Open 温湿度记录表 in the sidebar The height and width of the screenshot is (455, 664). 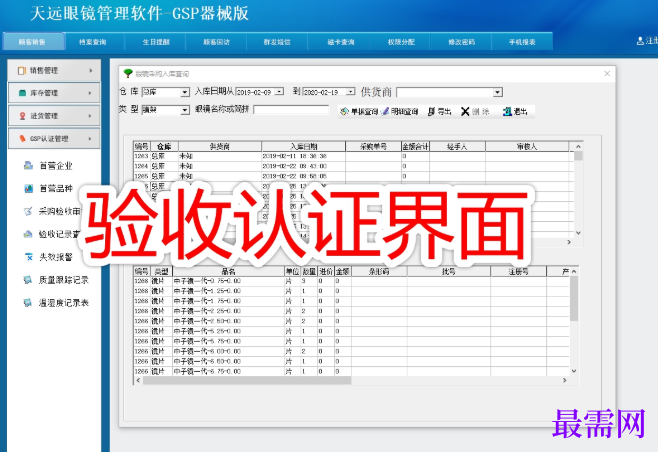pos(55,302)
